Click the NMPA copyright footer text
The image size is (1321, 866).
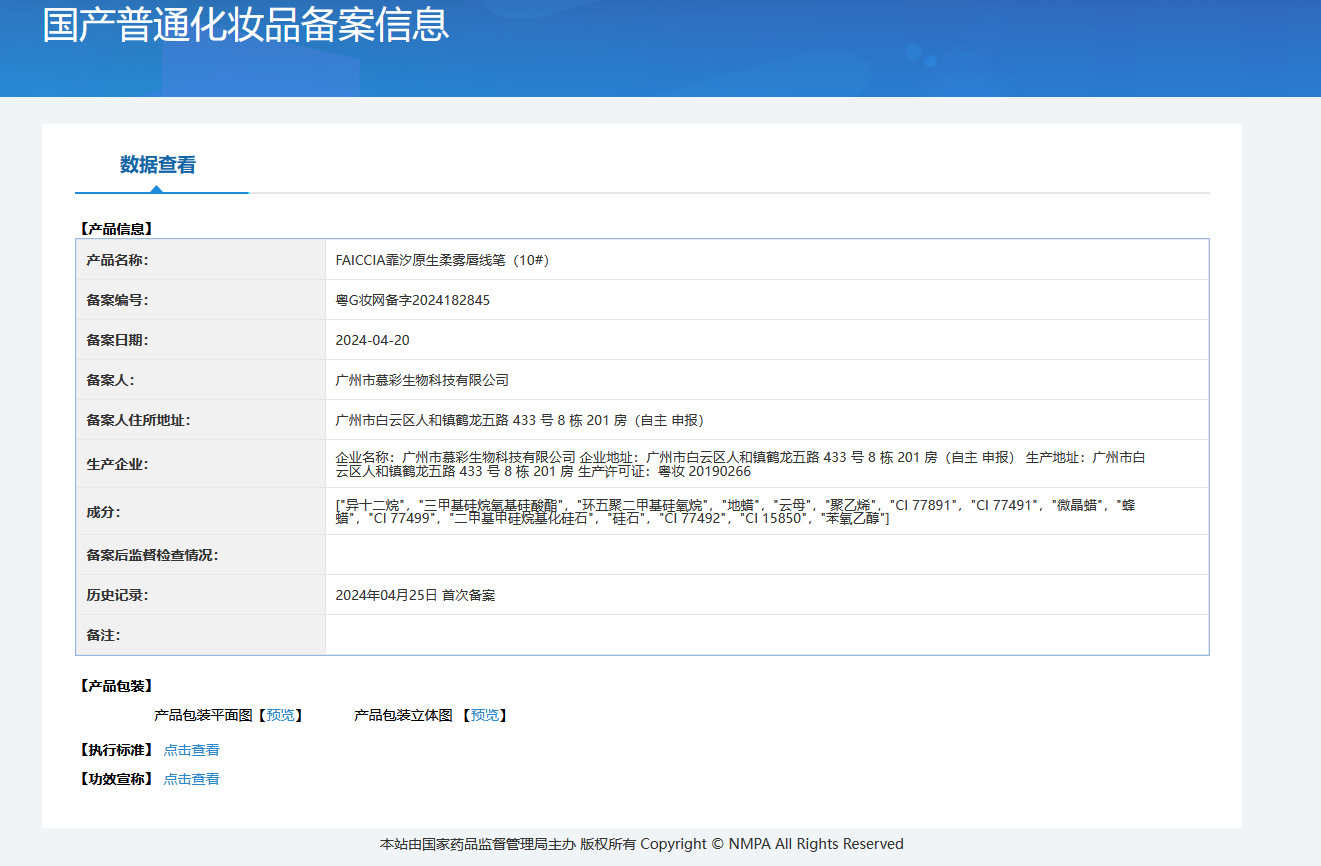point(641,844)
